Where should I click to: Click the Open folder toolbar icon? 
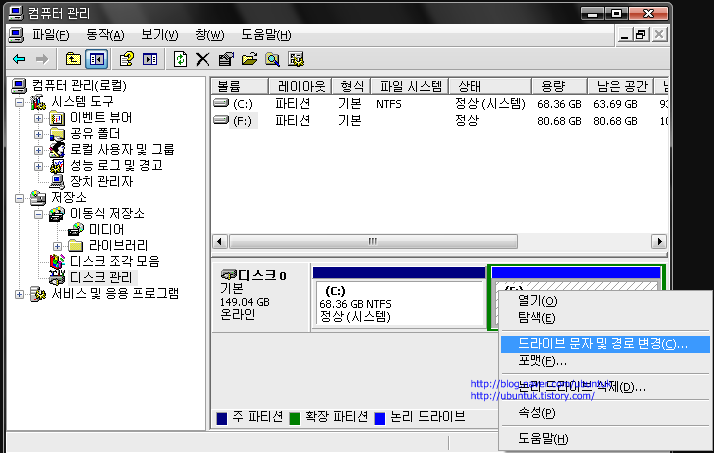(x=250, y=59)
